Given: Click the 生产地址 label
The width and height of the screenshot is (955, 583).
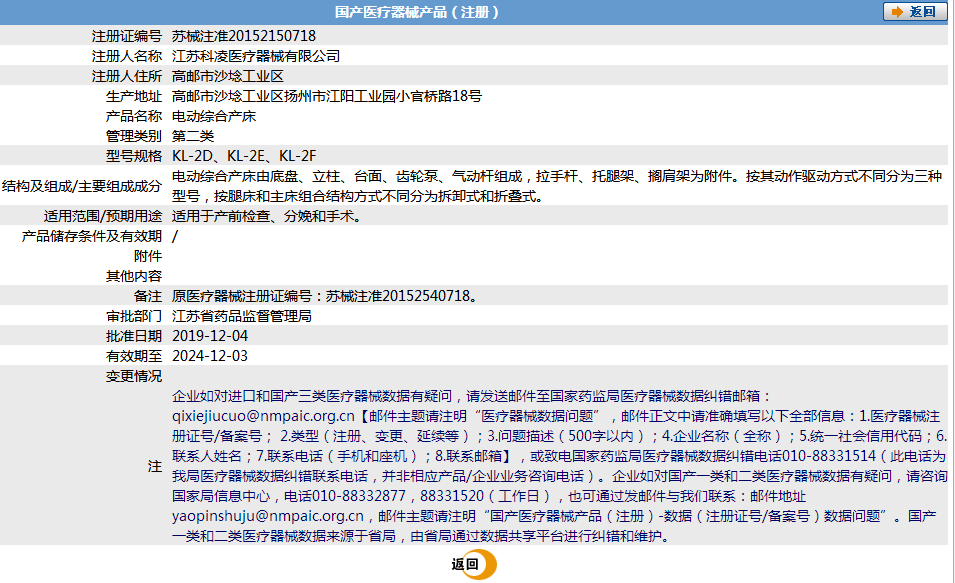Looking at the screenshot, I should (134, 96).
